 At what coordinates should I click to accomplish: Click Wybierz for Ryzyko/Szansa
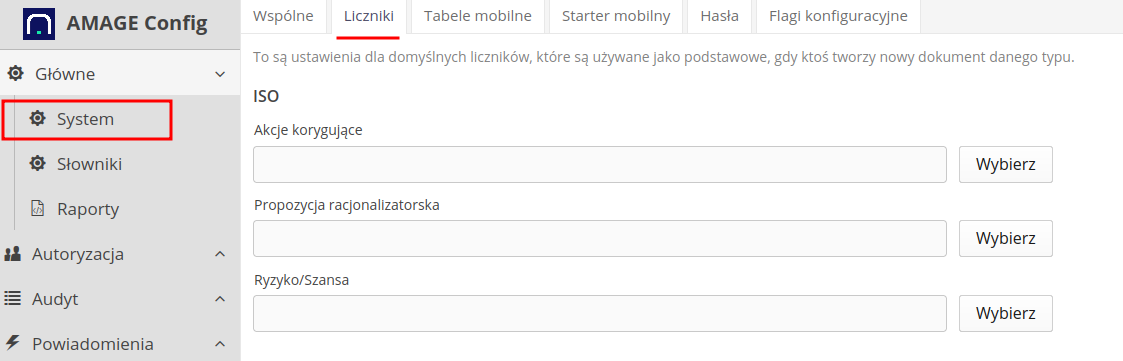[1006, 313]
